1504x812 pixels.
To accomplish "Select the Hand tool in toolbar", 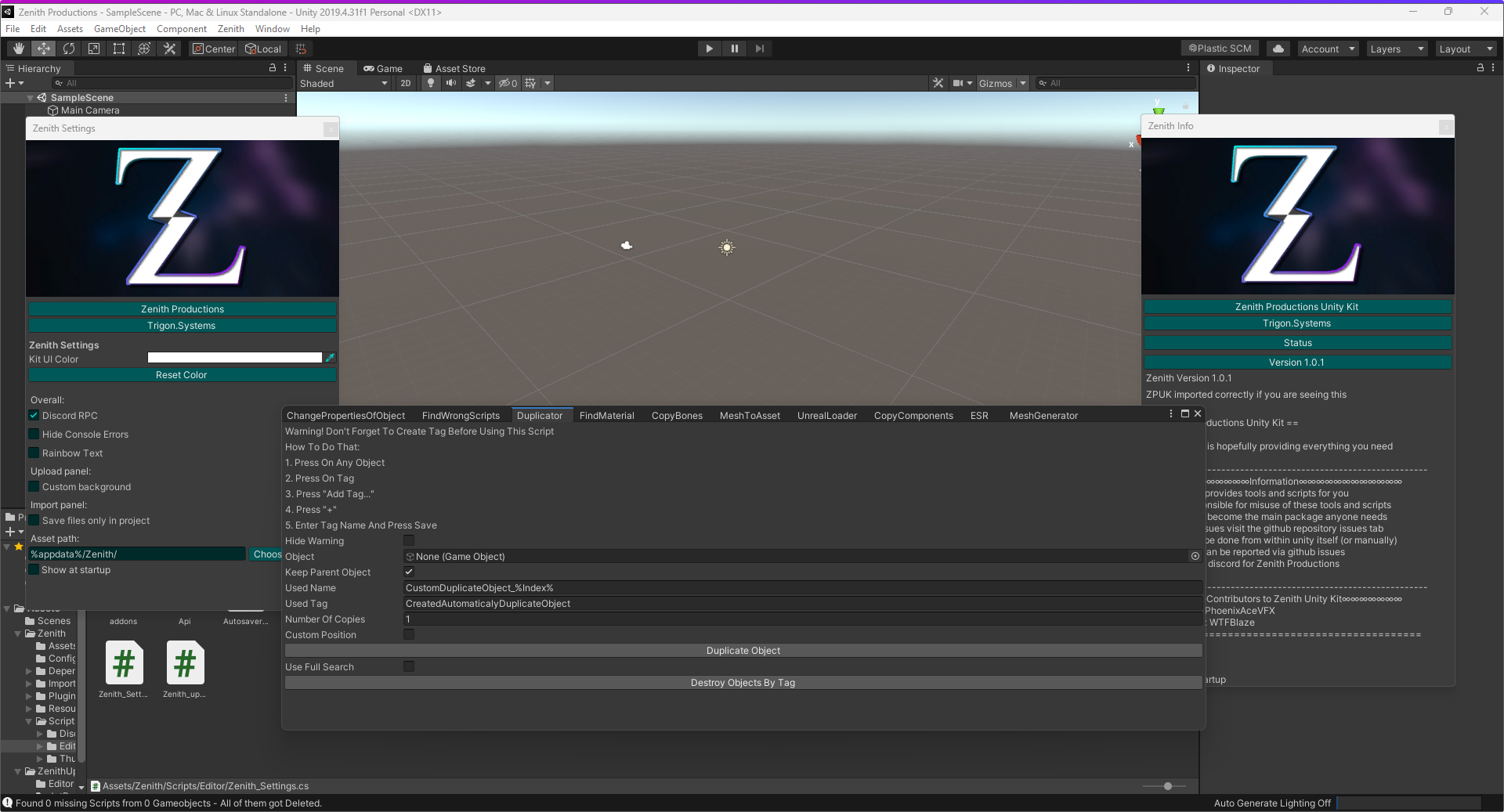I will coord(18,49).
